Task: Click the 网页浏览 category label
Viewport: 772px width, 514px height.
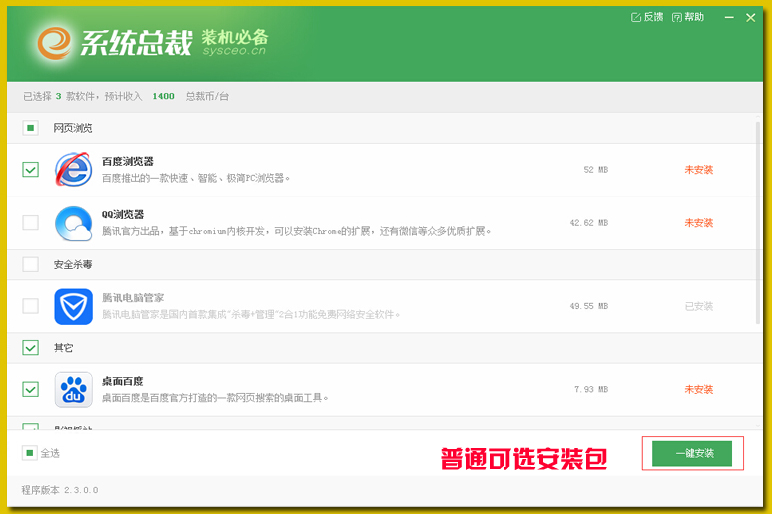Action: point(73,128)
